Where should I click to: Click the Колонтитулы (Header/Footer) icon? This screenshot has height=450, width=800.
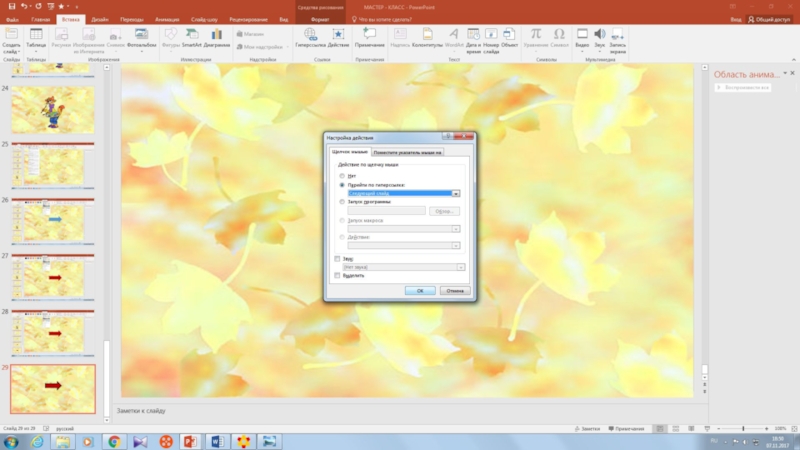click(x=427, y=38)
